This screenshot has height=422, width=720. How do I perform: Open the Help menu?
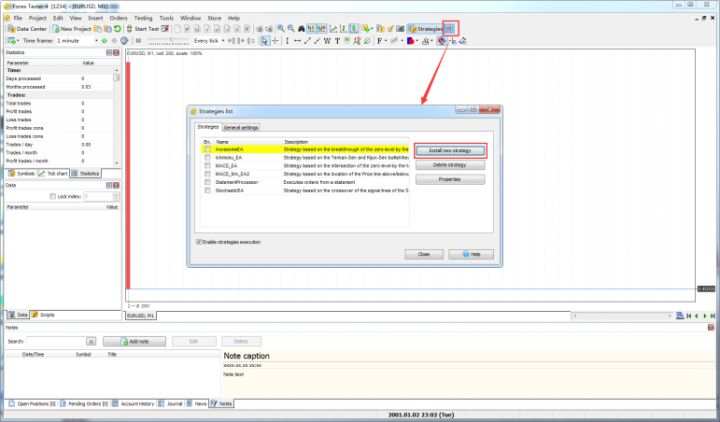click(x=234, y=18)
